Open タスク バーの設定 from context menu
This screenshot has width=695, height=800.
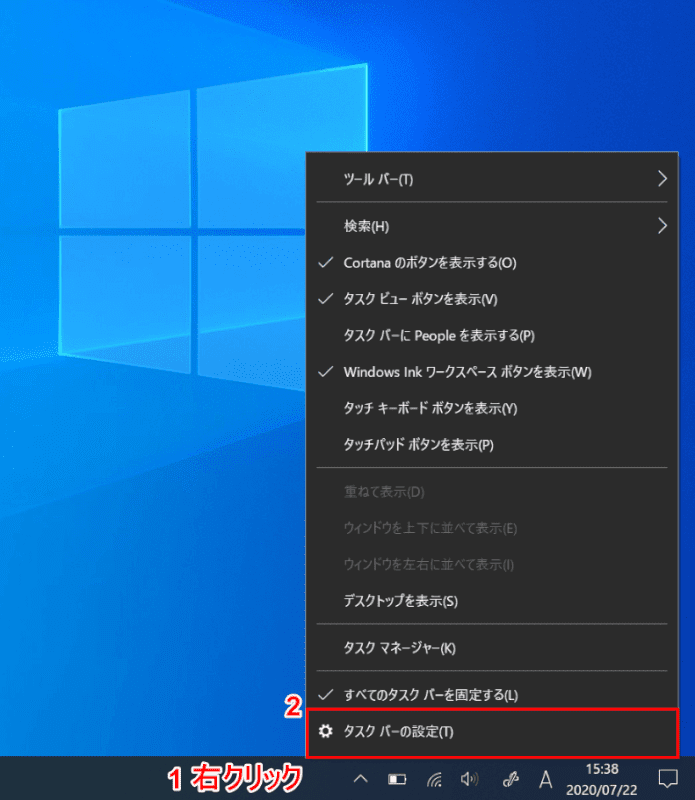tap(492, 732)
